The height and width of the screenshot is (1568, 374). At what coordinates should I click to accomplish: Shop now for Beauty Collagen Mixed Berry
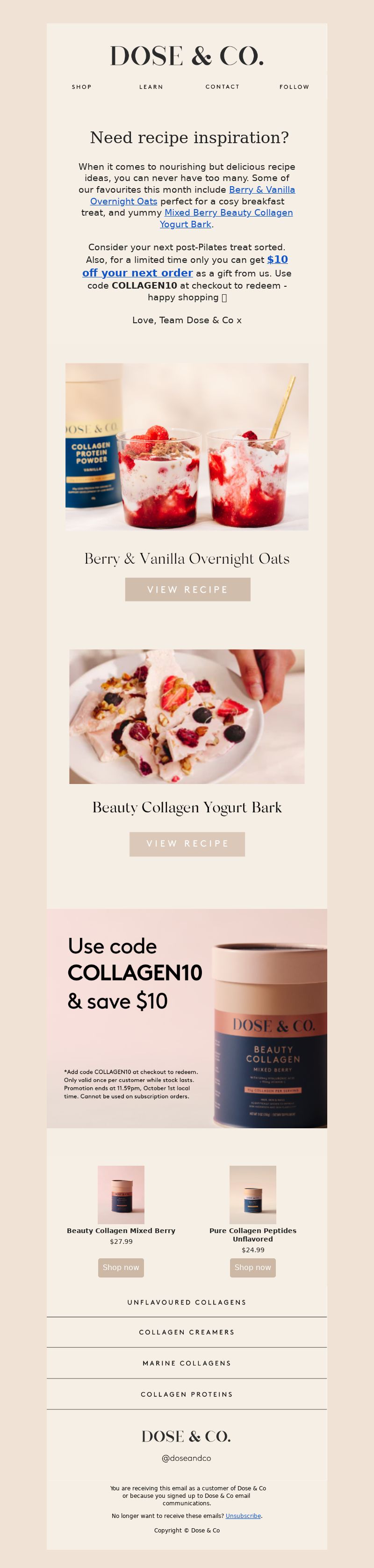click(x=121, y=1267)
